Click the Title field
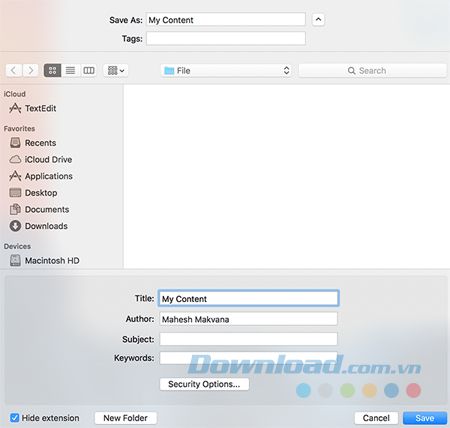Image resolution: width=450 pixels, height=428 pixels. pyautogui.click(x=248, y=298)
